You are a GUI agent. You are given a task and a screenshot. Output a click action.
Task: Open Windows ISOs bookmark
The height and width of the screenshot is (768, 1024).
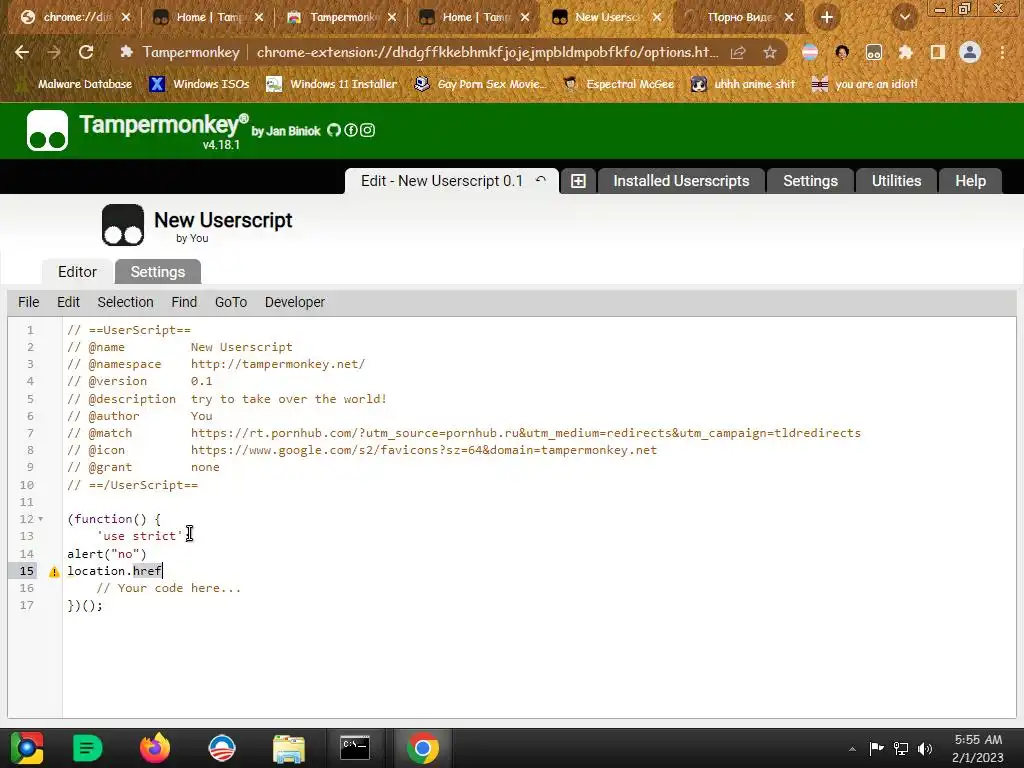[200, 84]
